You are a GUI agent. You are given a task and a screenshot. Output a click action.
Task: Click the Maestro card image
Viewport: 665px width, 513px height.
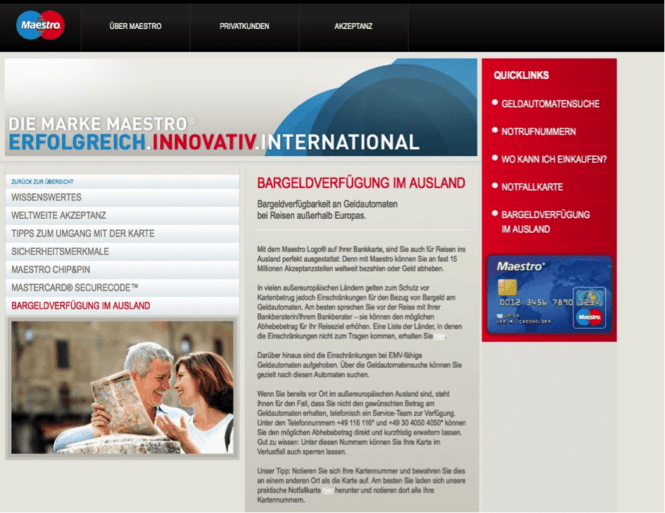[x=550, y=294]
